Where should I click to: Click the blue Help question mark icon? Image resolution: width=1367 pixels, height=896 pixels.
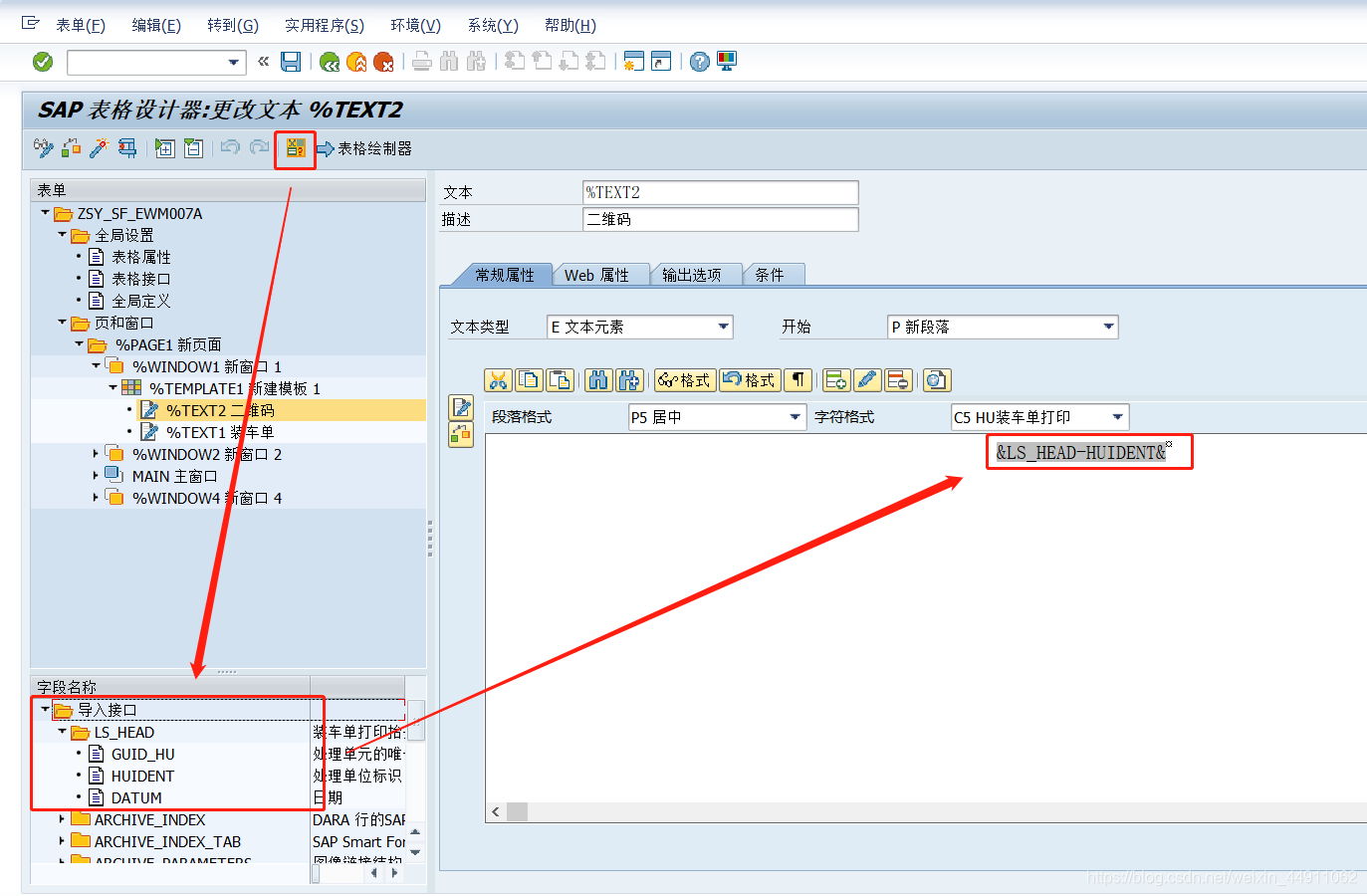700,62
